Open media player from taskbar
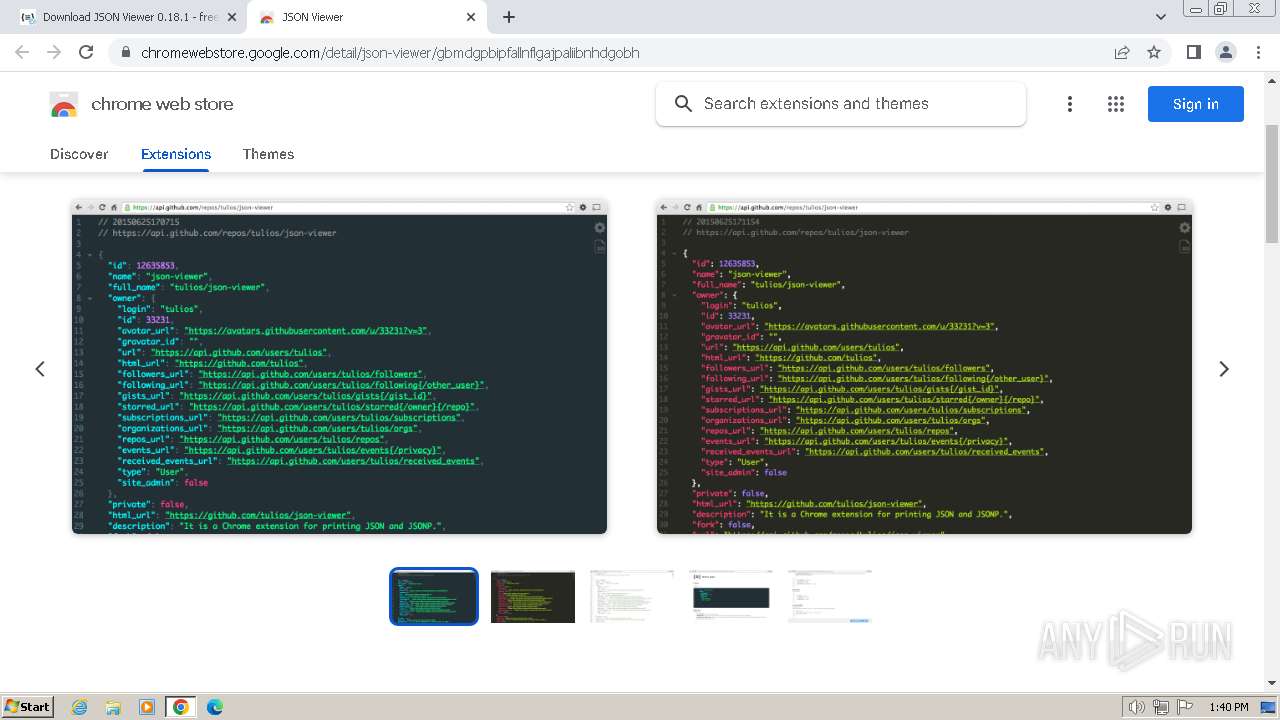This screenshot has width=1280, height=720. point(146,707)
